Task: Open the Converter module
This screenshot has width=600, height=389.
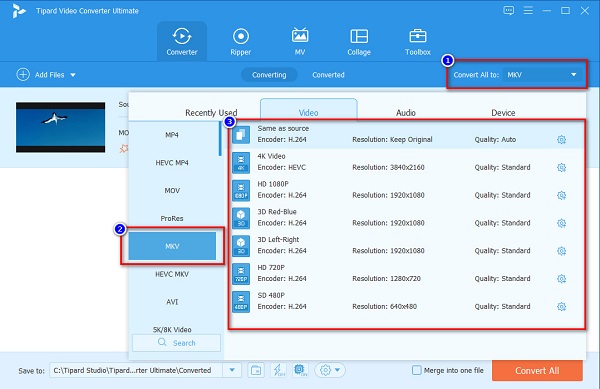Action: pyautogui.click(x=182, y=41)
